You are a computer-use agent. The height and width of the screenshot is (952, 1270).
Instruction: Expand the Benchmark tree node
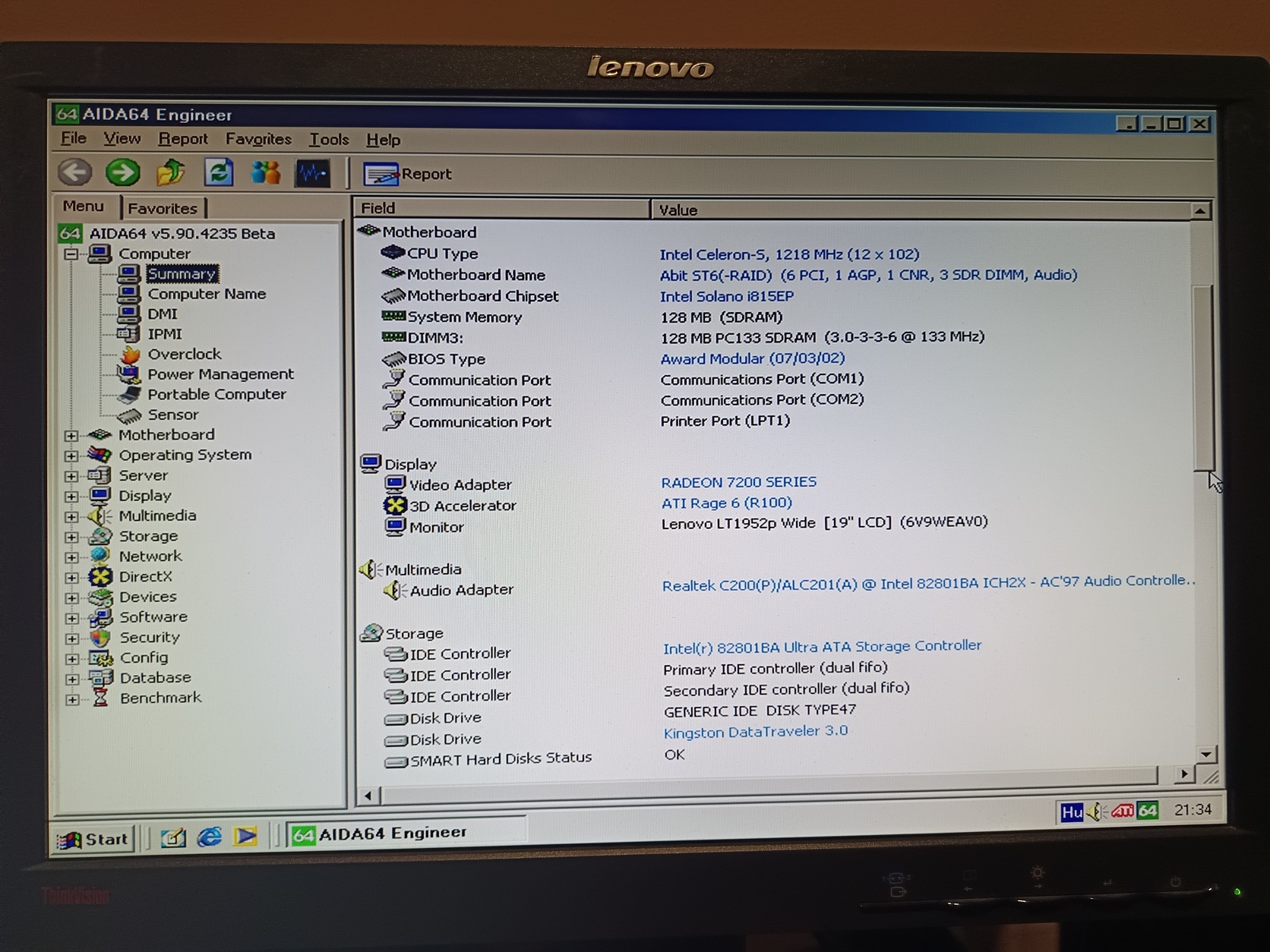click(72, 699)
